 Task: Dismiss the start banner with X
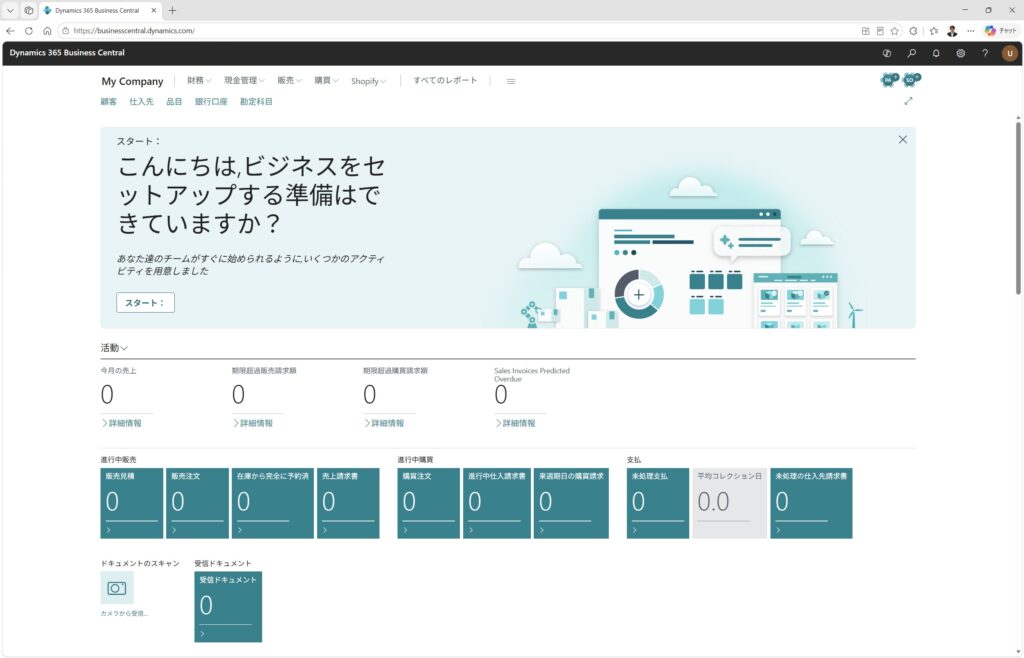tap(903, 140)
